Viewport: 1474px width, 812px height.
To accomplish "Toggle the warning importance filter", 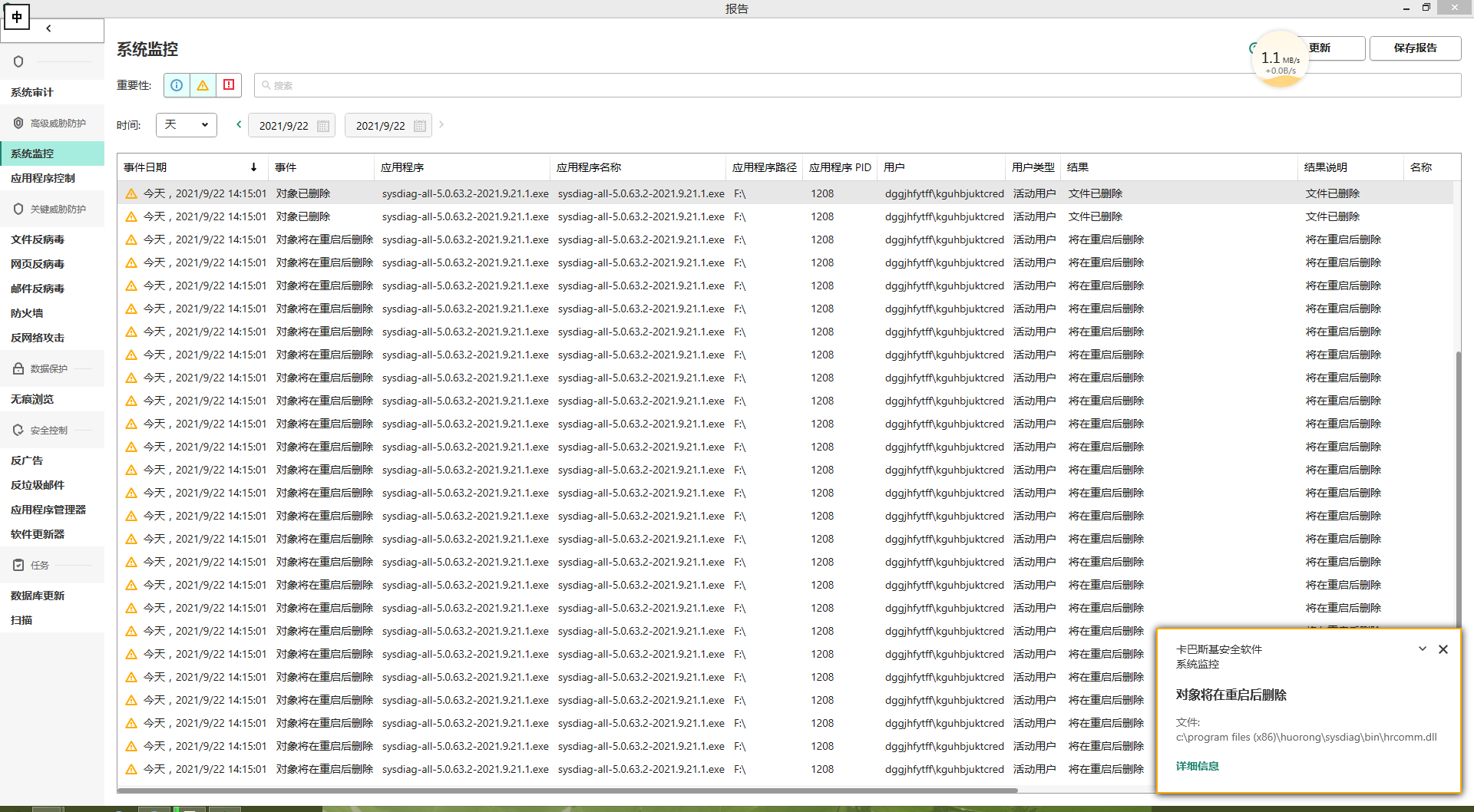I will pos(203,85).
